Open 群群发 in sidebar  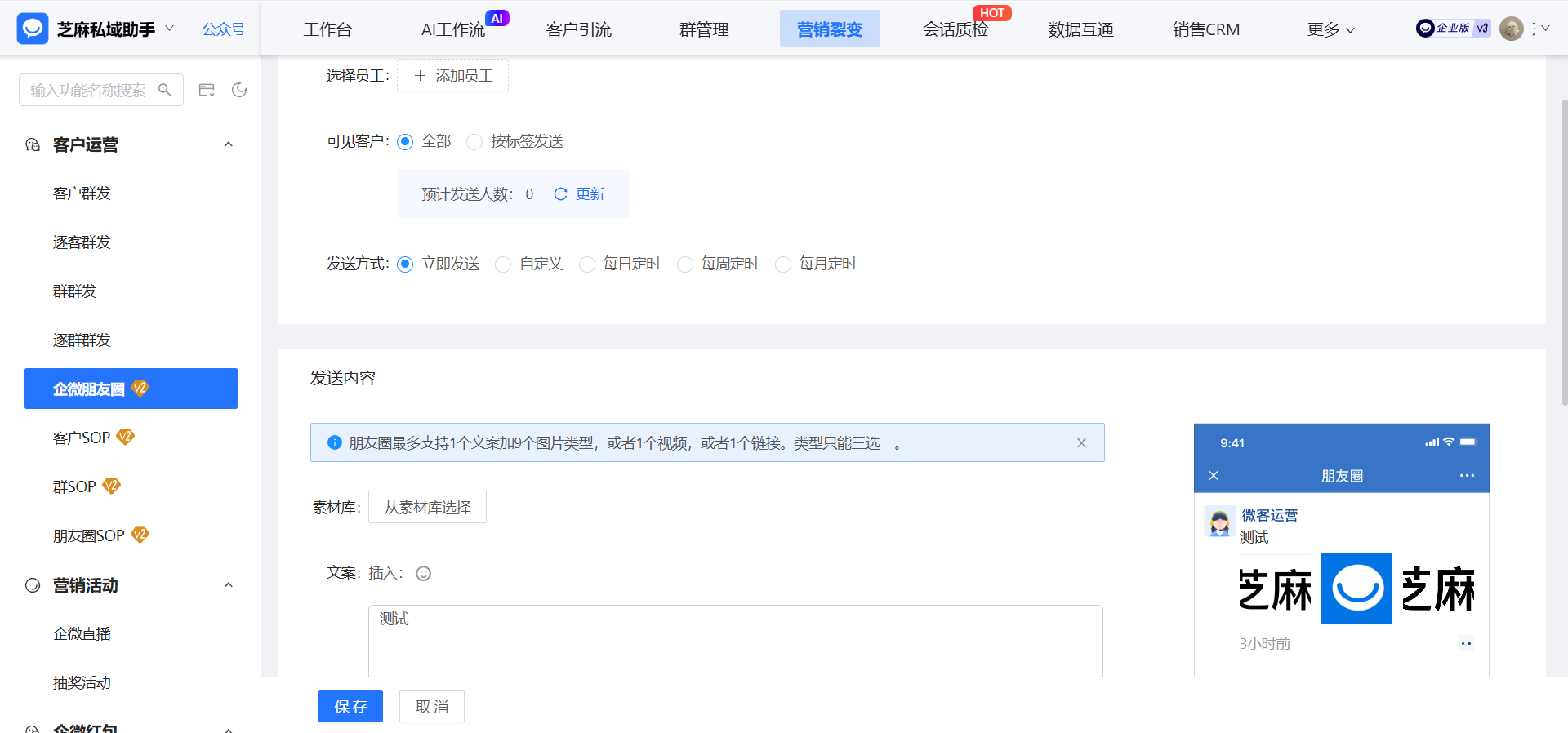click(x=74, y=291)
